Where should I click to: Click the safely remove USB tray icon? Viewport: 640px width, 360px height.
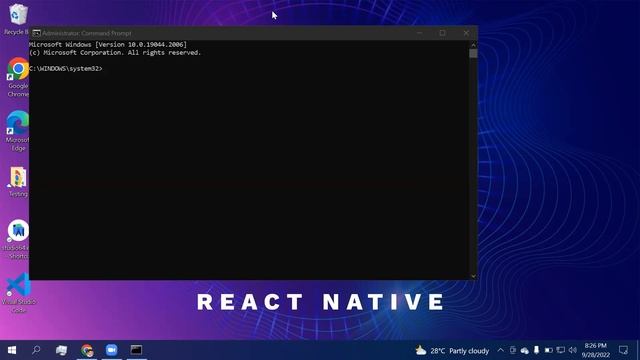tap(536, 350)
